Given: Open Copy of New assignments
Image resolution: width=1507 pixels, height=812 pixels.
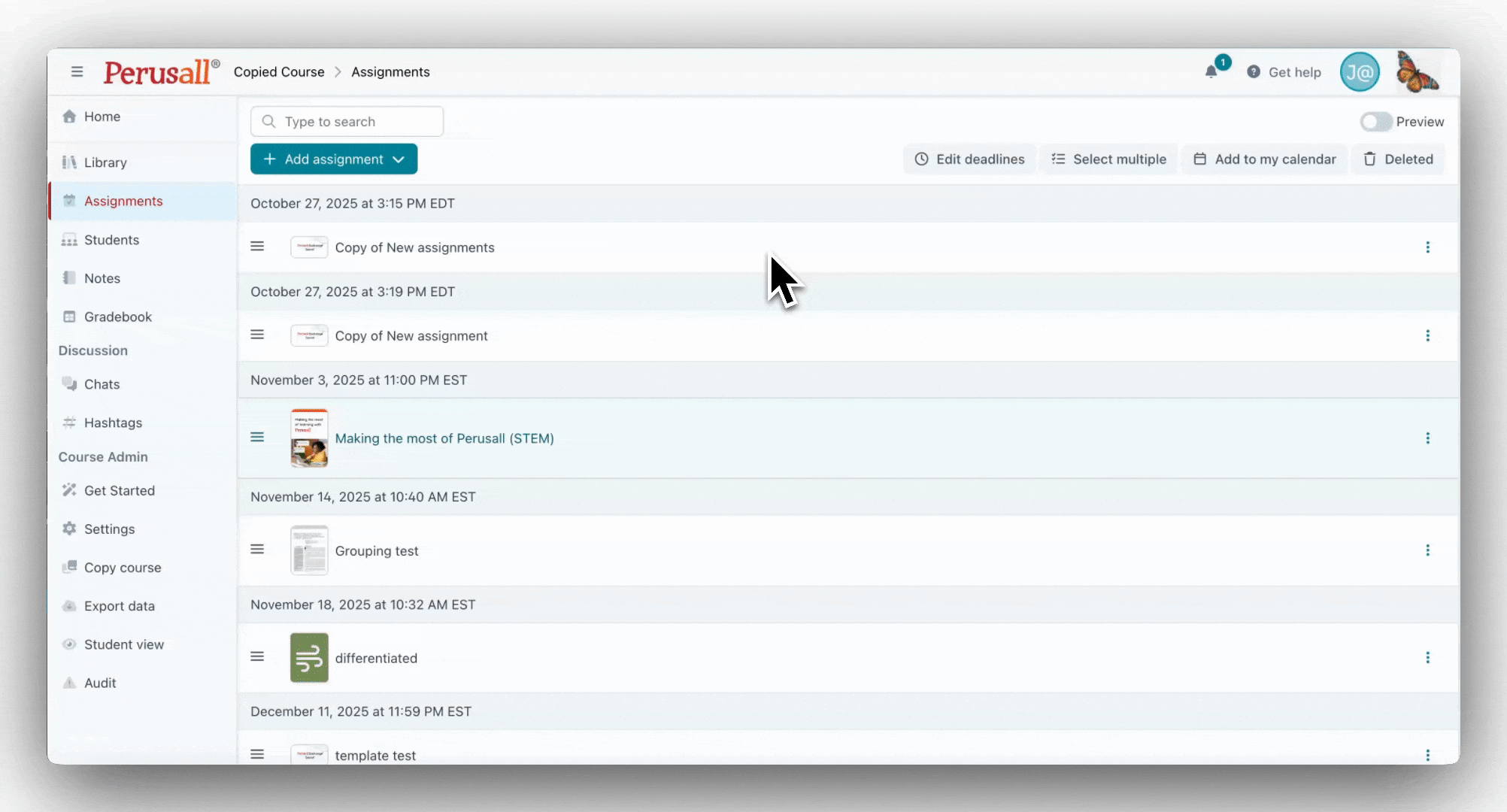Looking at the screenshot, I should (x=414, y=247).
